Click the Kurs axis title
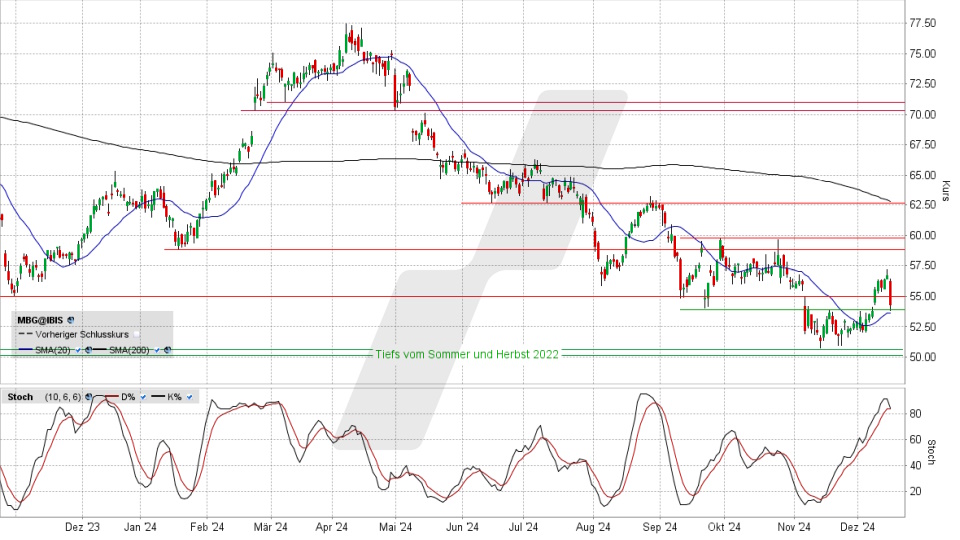Viewport: 960px width, 540px height. (945, 190)
